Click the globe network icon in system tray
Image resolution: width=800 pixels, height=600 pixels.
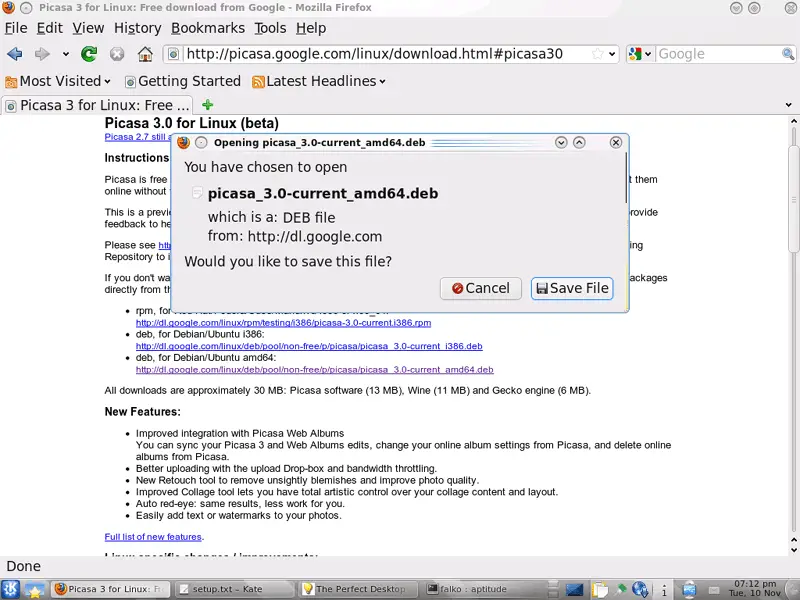point(640,590)
